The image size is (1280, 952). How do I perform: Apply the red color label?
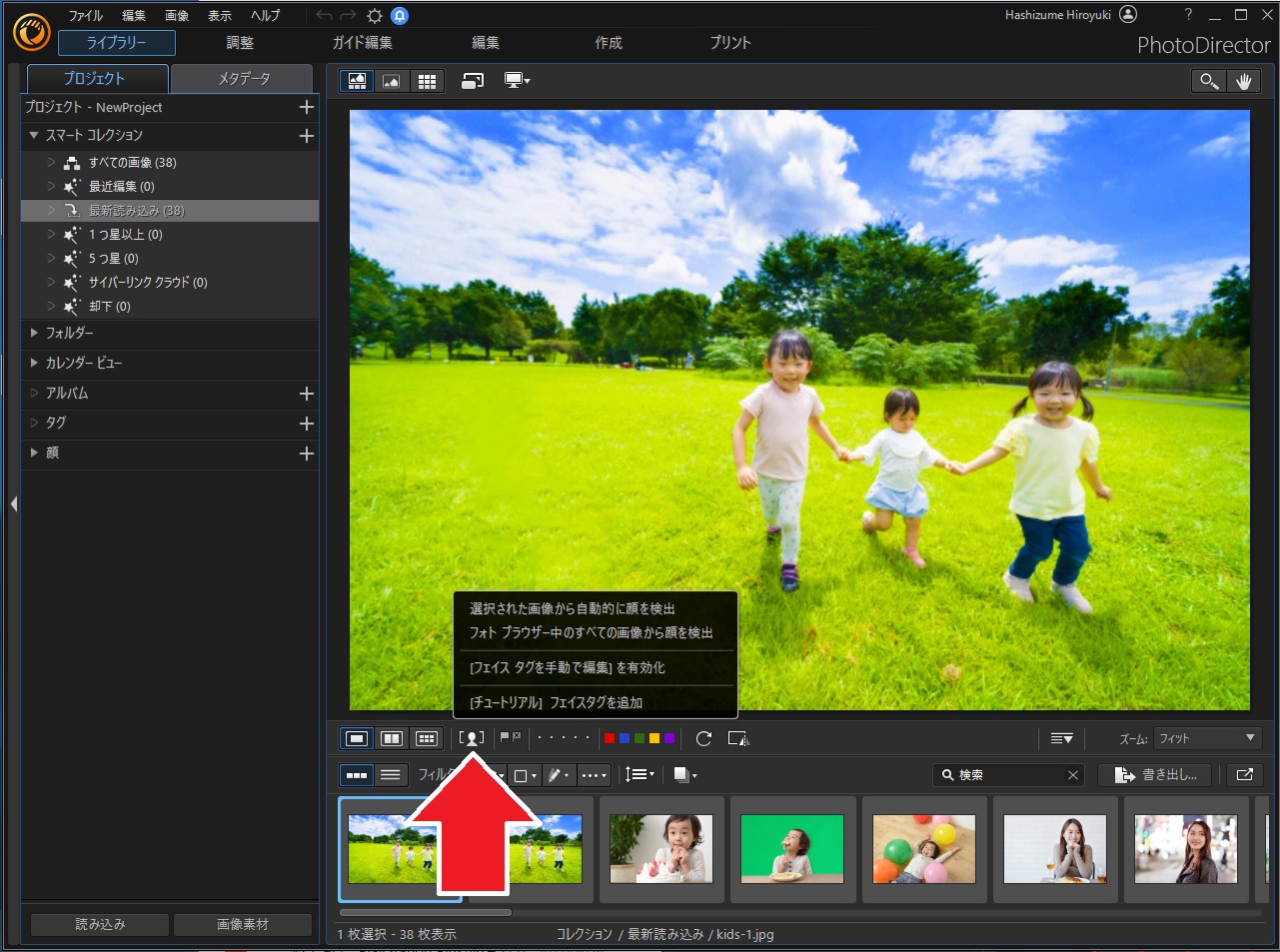610,738
